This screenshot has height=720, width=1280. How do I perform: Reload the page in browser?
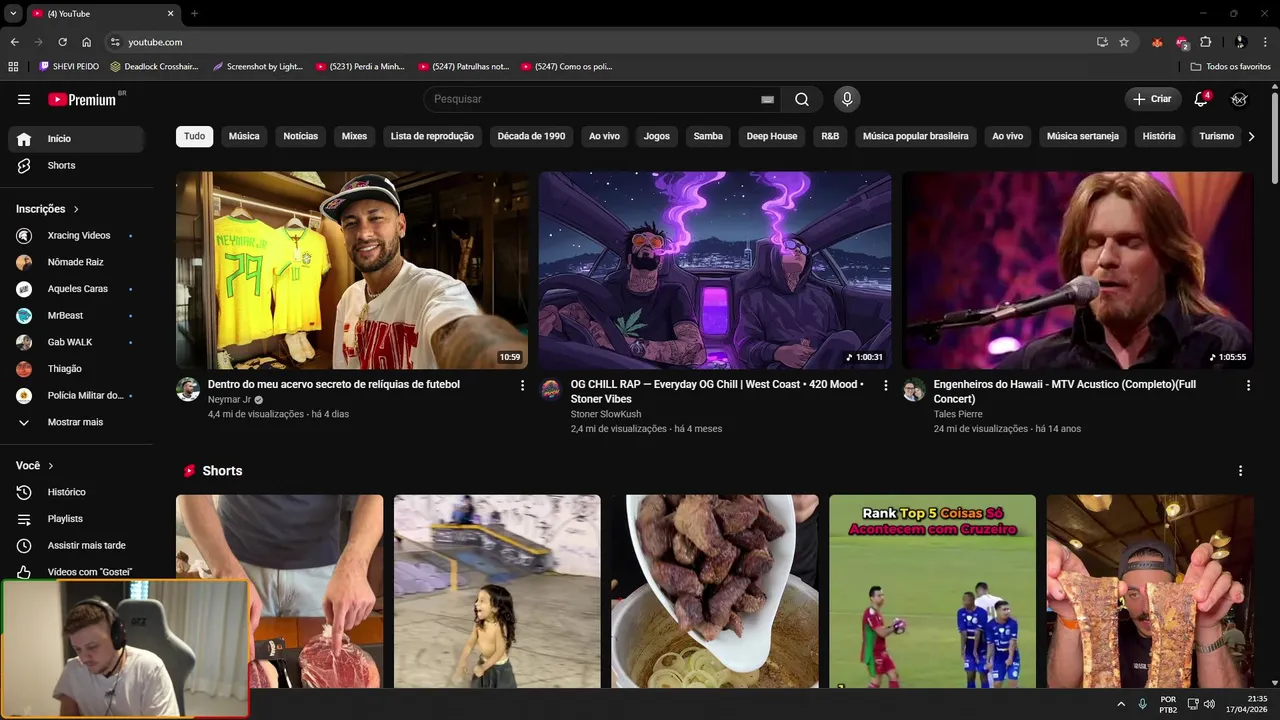point(62,42)
